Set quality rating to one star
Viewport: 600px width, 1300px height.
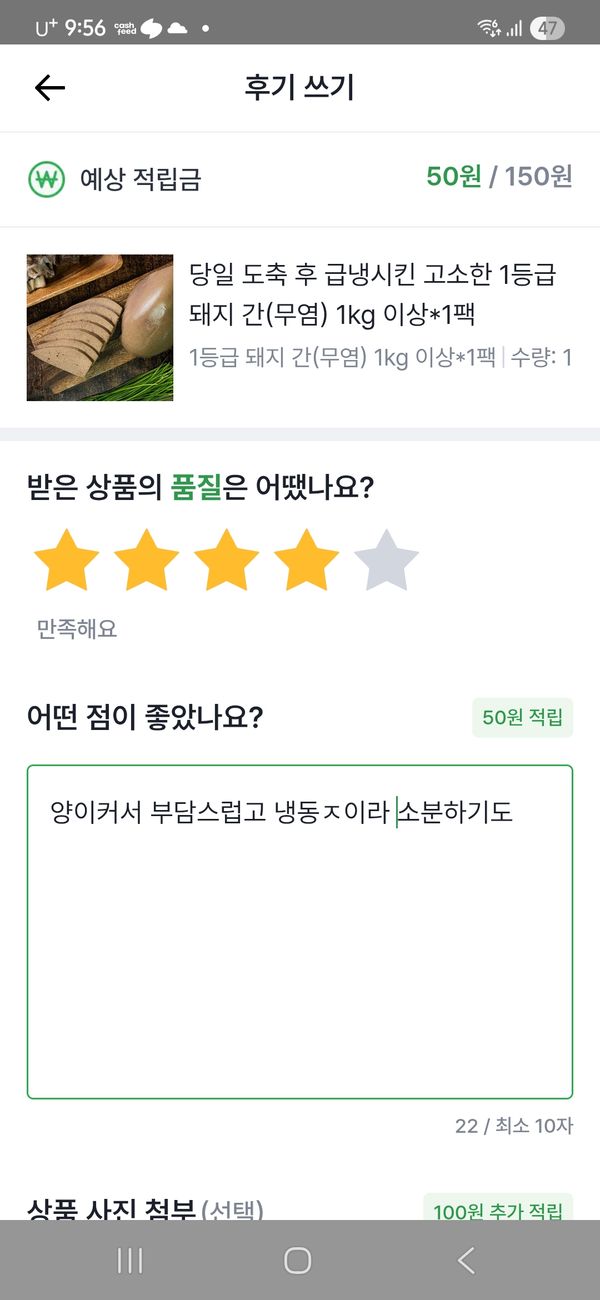[x=66, y=562]
